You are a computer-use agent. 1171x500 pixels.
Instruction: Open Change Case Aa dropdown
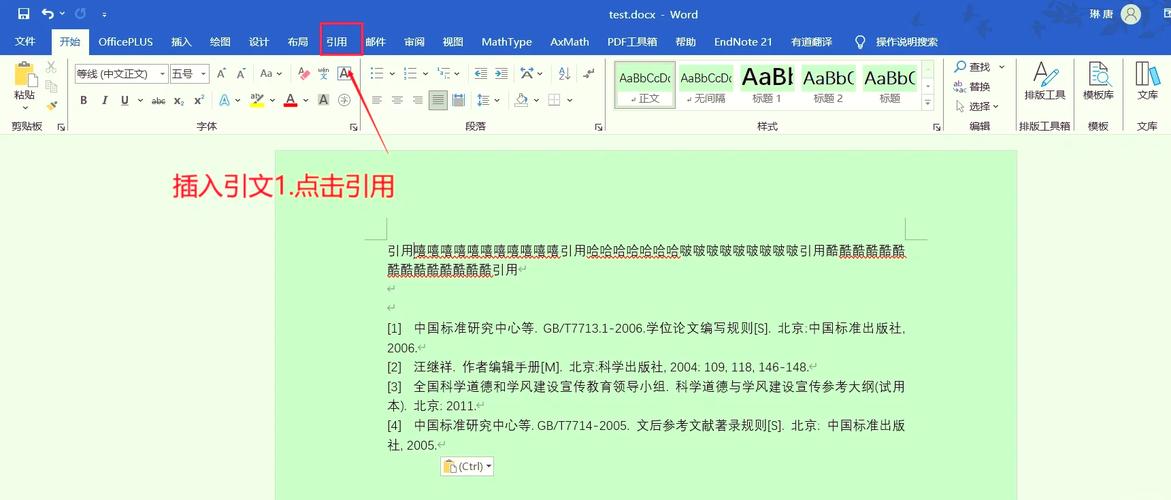click(x=270, y=74)
